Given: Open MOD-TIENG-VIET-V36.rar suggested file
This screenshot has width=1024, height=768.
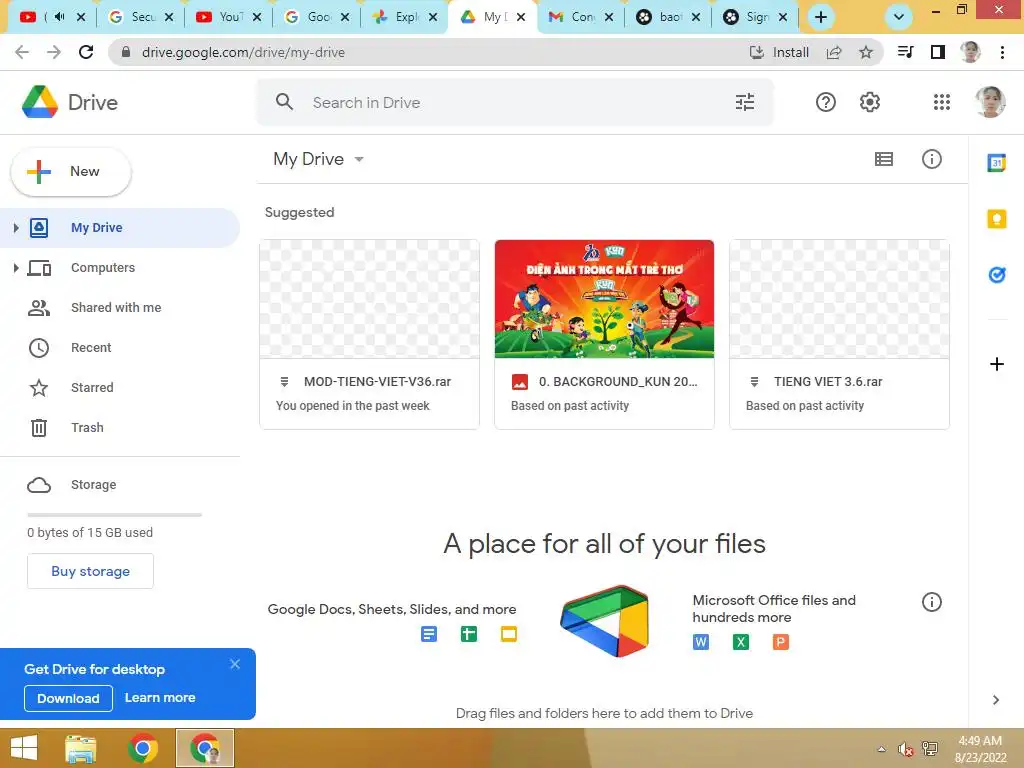Looking at the screenshot, I should click(x=369, y=334).
